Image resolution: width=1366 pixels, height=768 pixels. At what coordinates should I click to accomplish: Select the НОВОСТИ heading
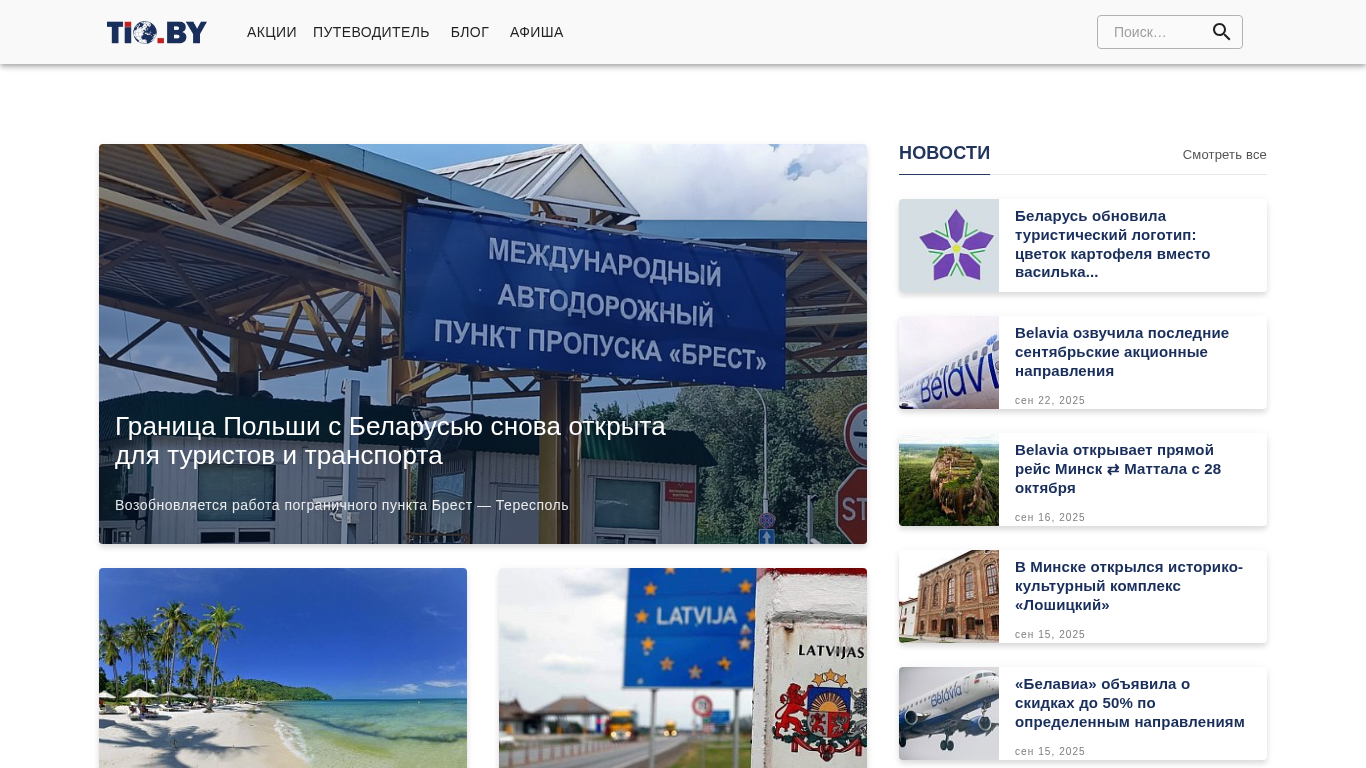pyautogui.click(x=944, y=153)
